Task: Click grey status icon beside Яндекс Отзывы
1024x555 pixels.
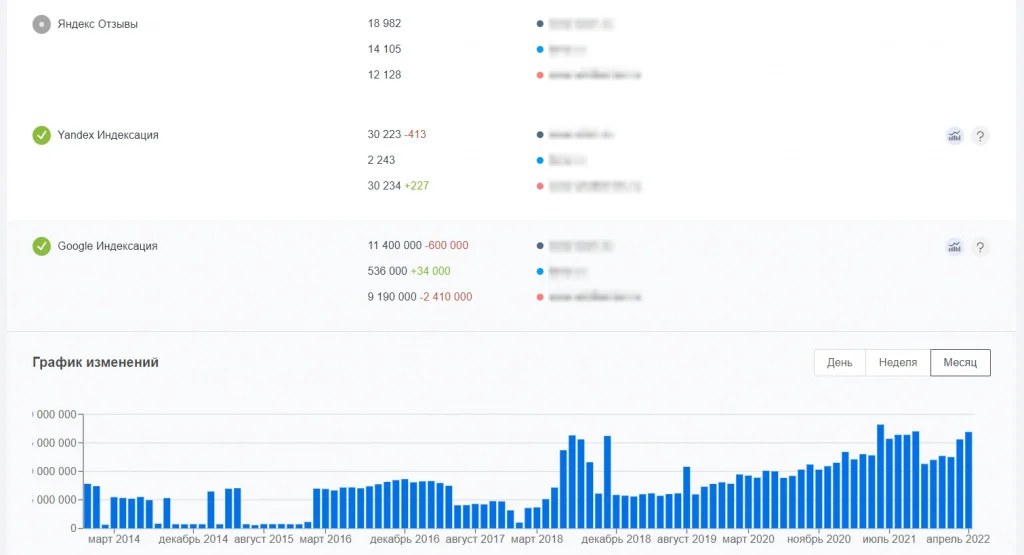Action: [41, 24]
